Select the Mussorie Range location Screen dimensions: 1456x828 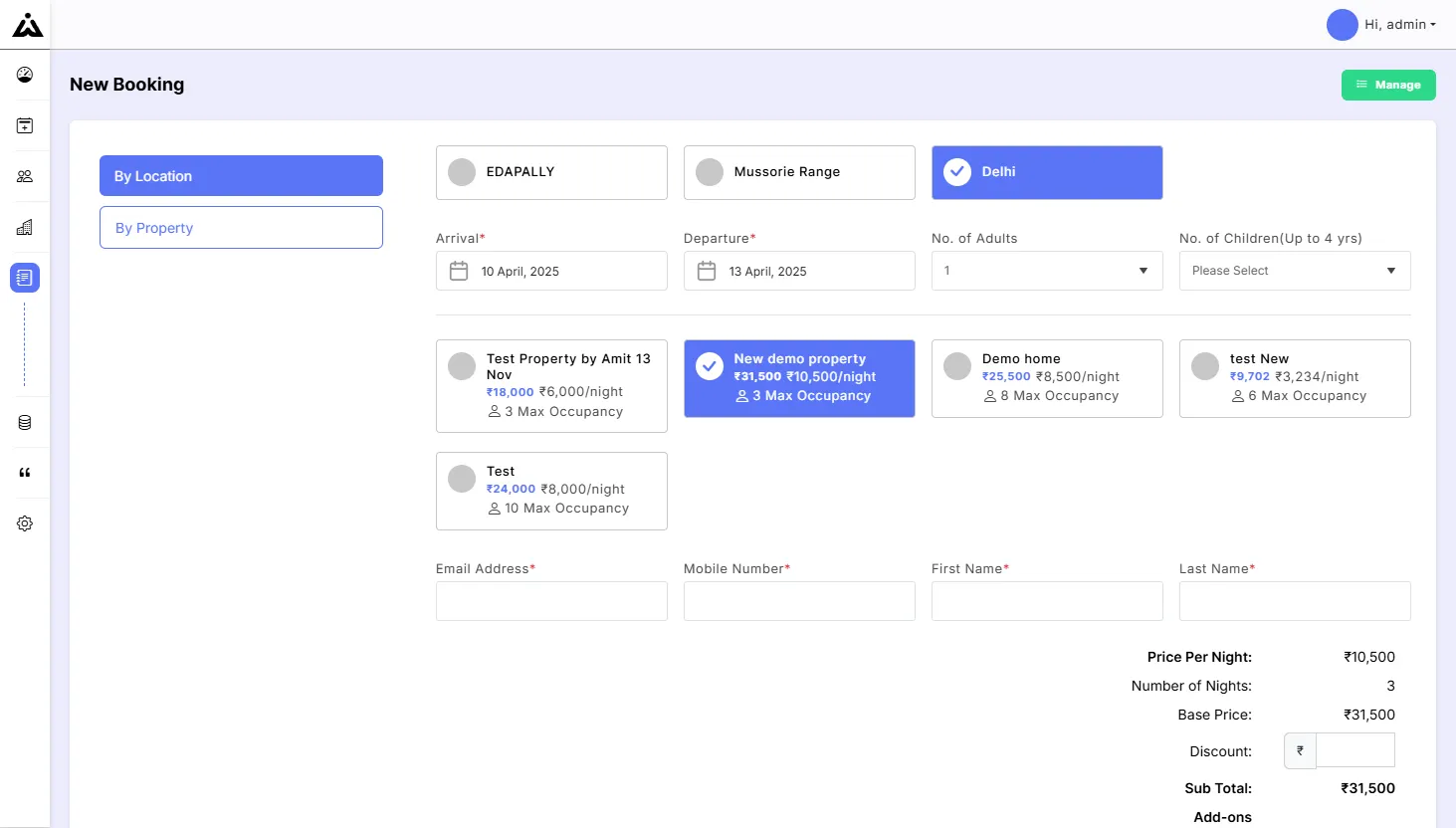(798, 172)
